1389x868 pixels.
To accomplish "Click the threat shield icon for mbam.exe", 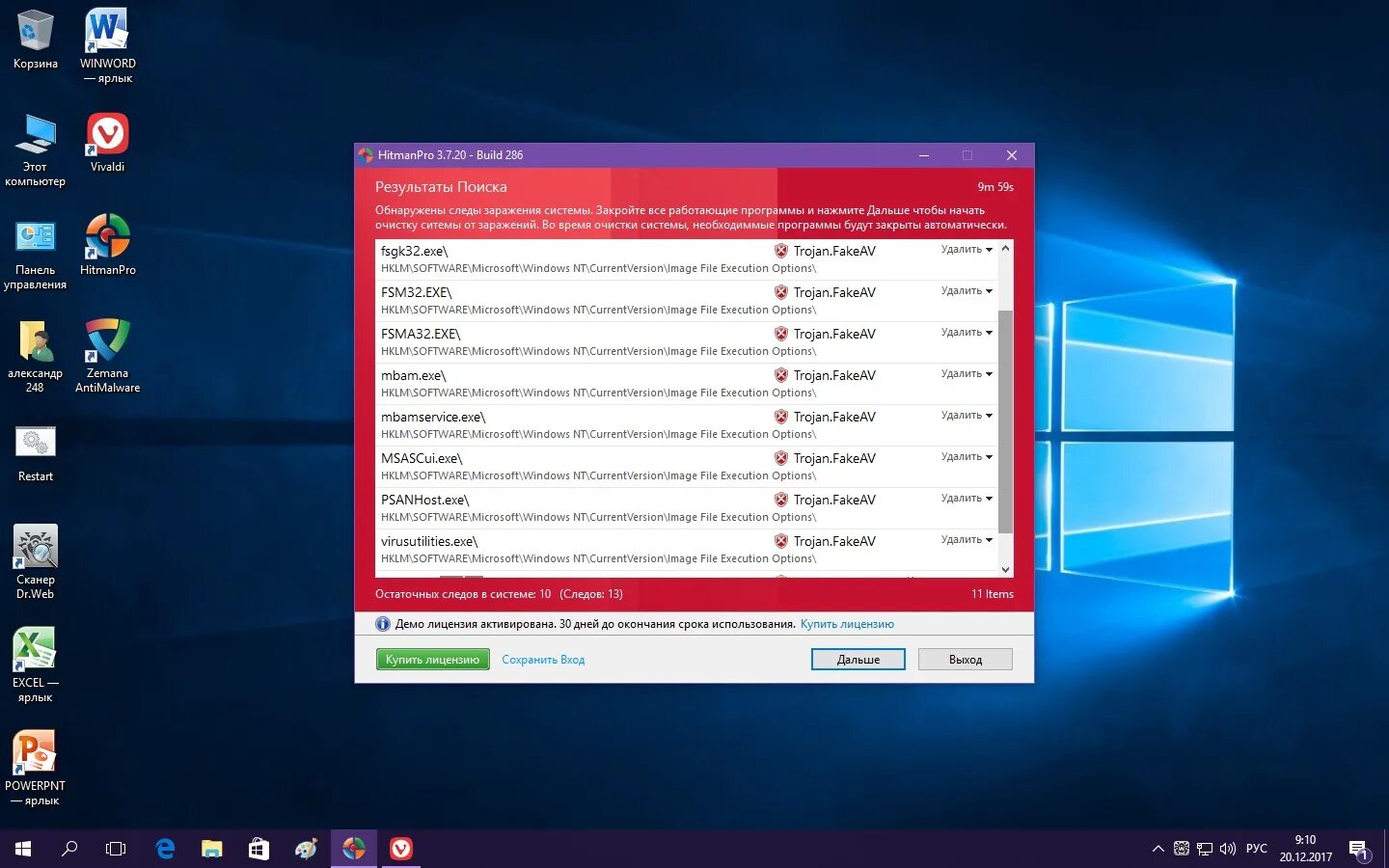I will [x=780, y=375].
